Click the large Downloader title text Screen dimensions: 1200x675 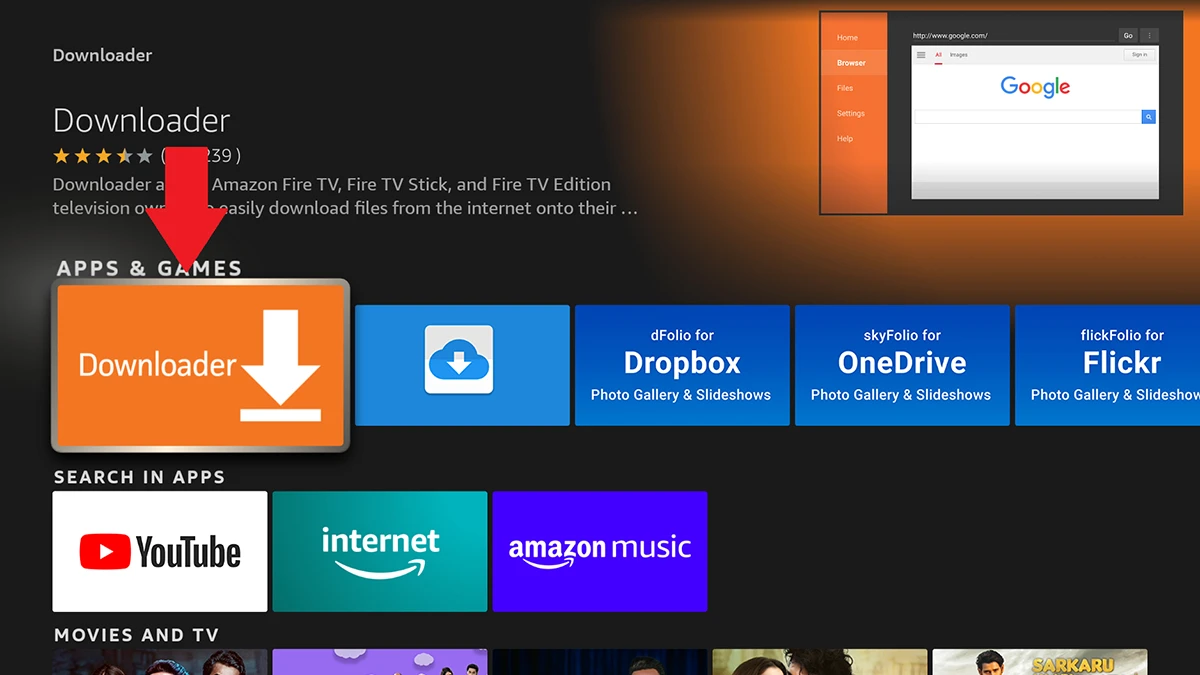pos(141,121)
